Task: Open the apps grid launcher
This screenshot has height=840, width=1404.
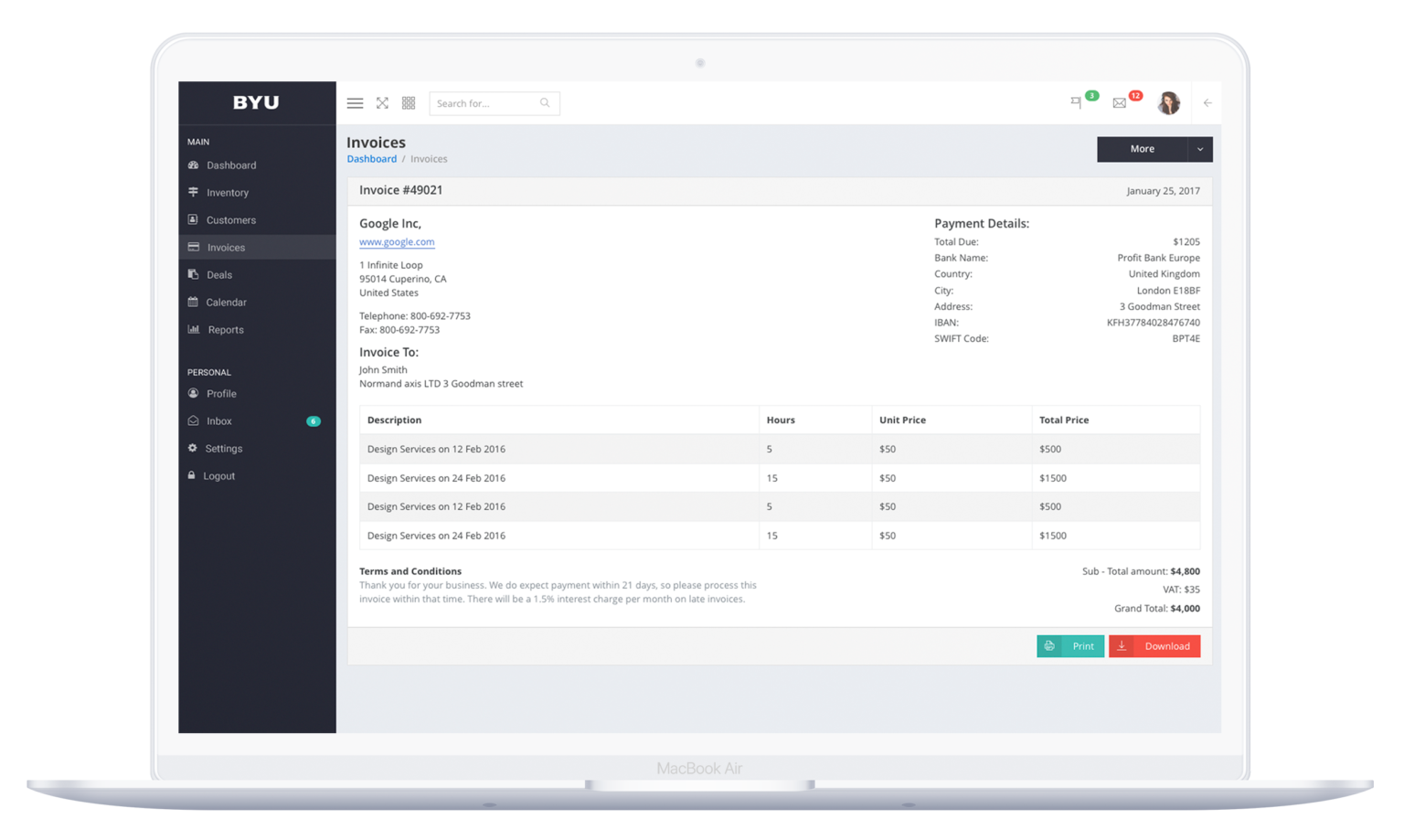Action: pos(409,102)
